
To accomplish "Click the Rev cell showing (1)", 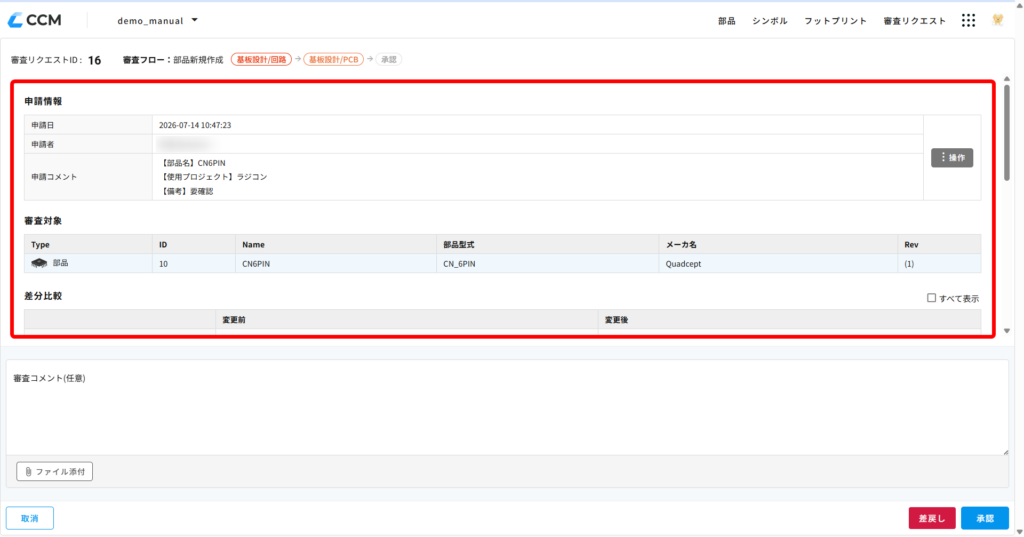I will 939,263.
